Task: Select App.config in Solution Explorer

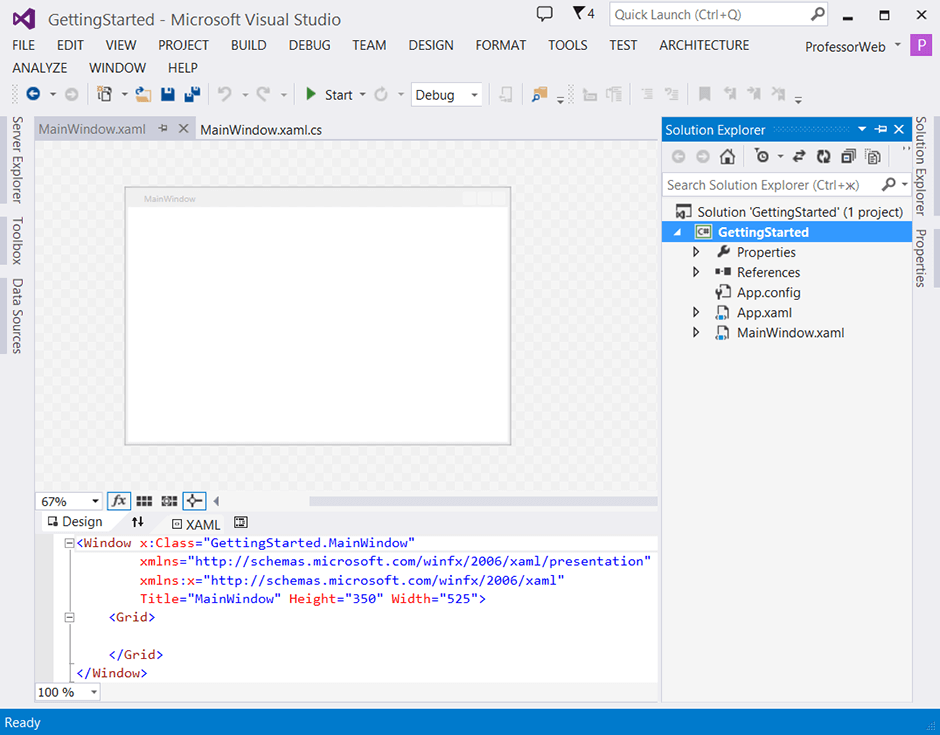Action: tap(769, 292)
